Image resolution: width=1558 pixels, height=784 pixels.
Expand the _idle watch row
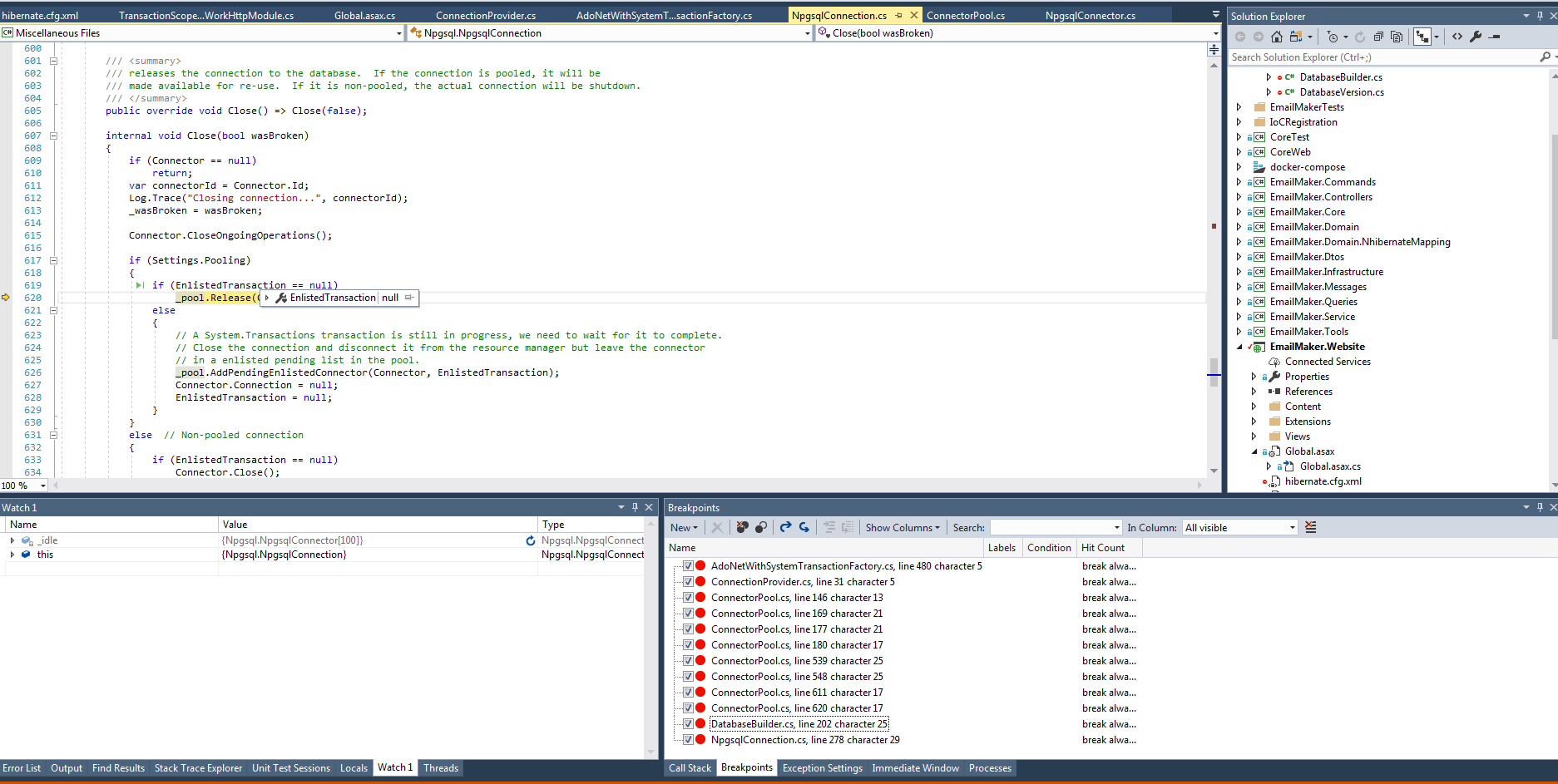12,540
